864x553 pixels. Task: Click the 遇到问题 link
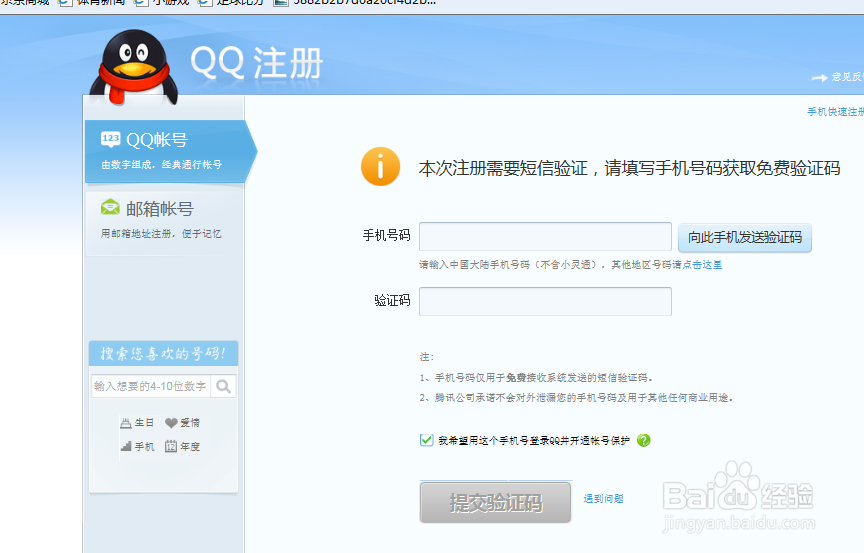click(x=603, y=498)
